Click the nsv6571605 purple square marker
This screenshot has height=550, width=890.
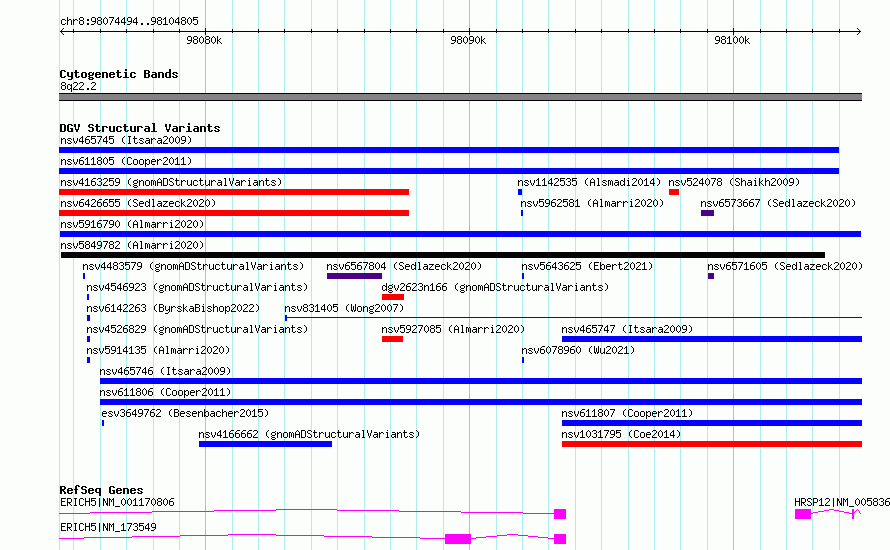tap(711, 276)
